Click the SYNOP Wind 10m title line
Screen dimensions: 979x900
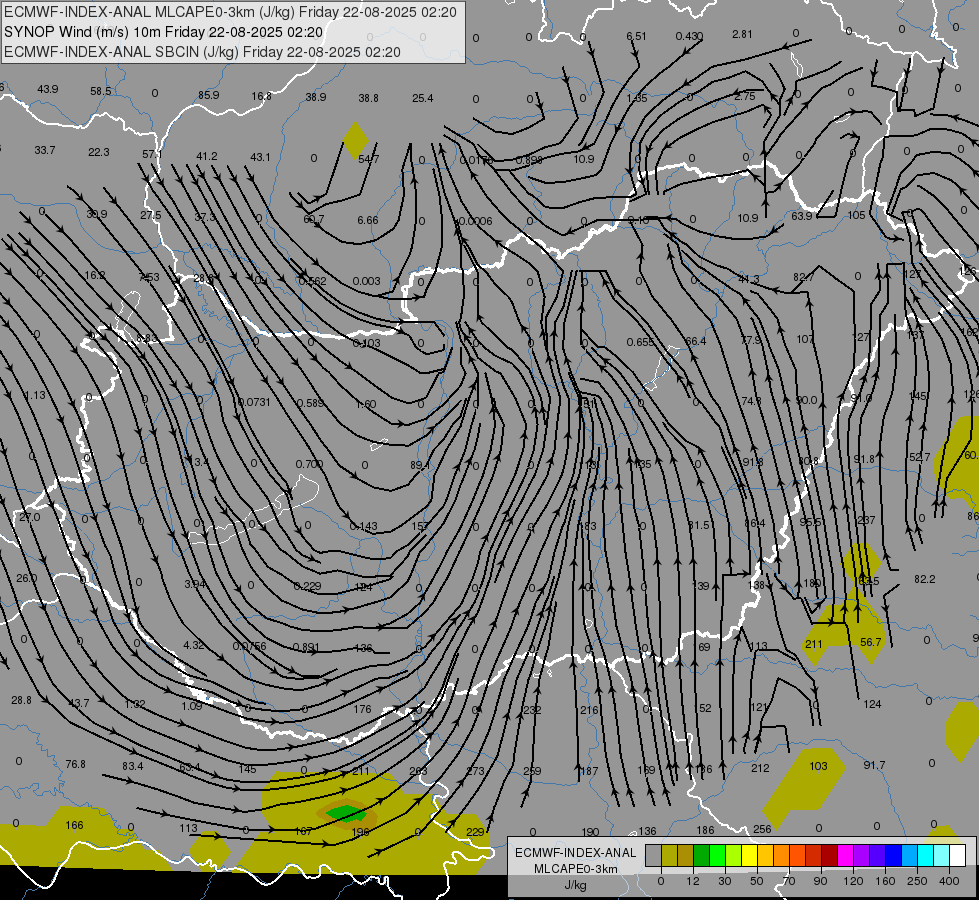tap(163, 32)
